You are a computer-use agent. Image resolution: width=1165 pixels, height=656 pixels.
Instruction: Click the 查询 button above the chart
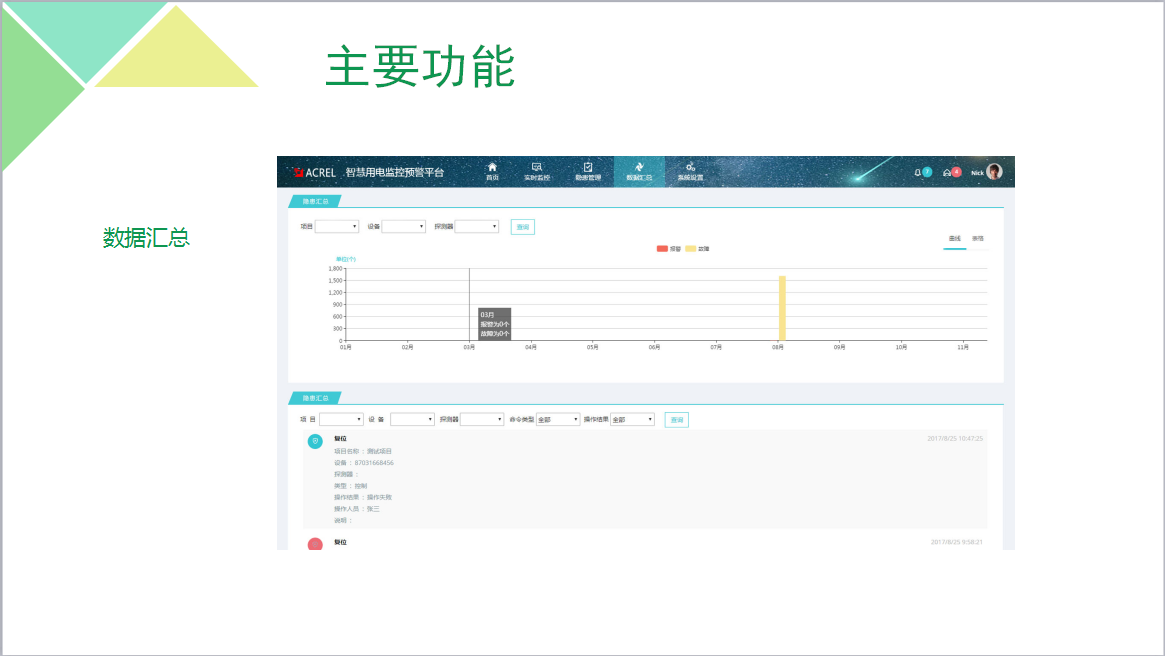coord(523,227)
